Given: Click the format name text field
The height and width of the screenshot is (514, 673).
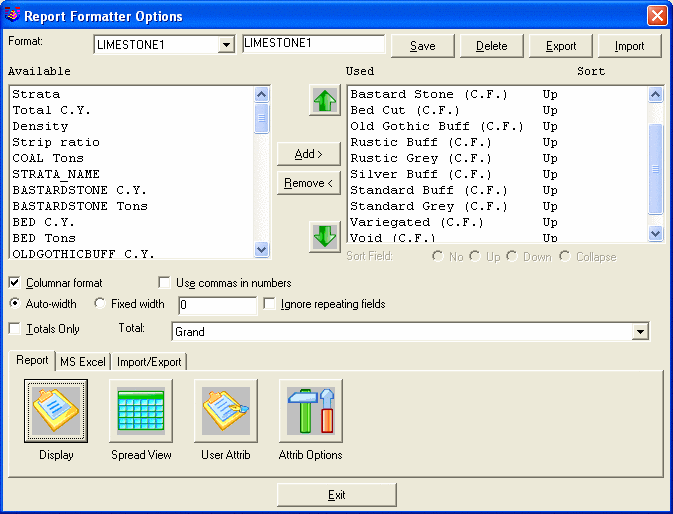Looking at the screenshot, I should 314,43.
